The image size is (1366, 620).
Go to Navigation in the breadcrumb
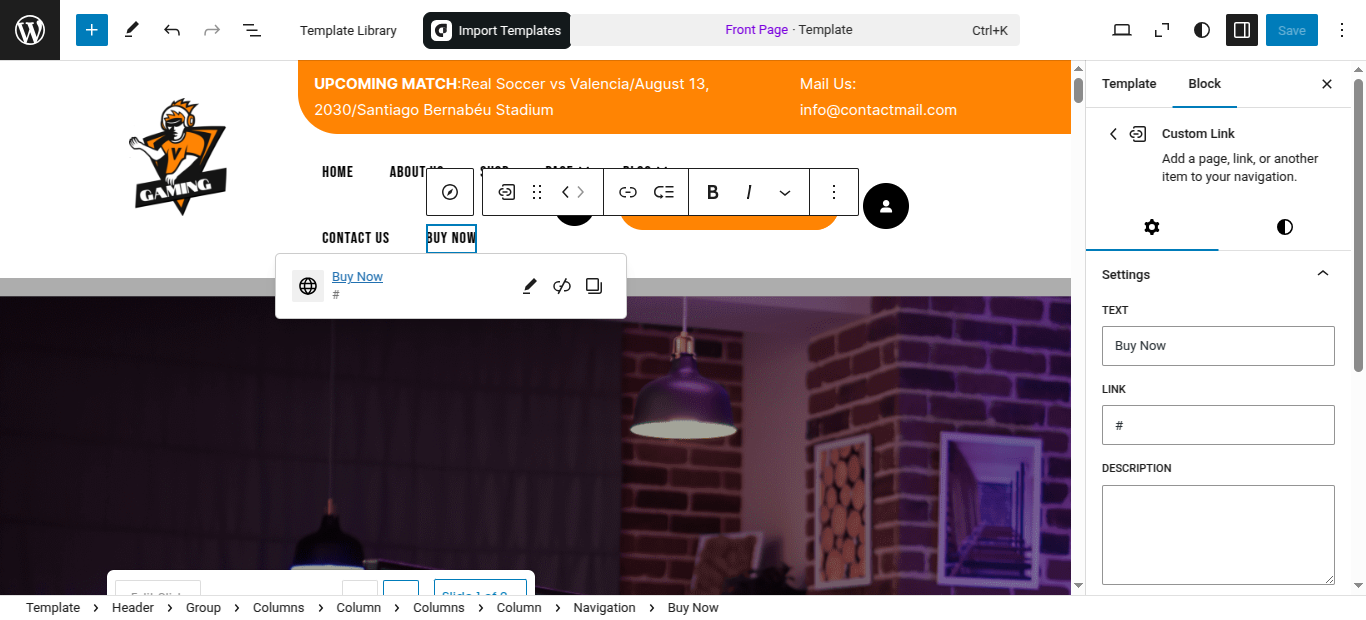point(604,608)
